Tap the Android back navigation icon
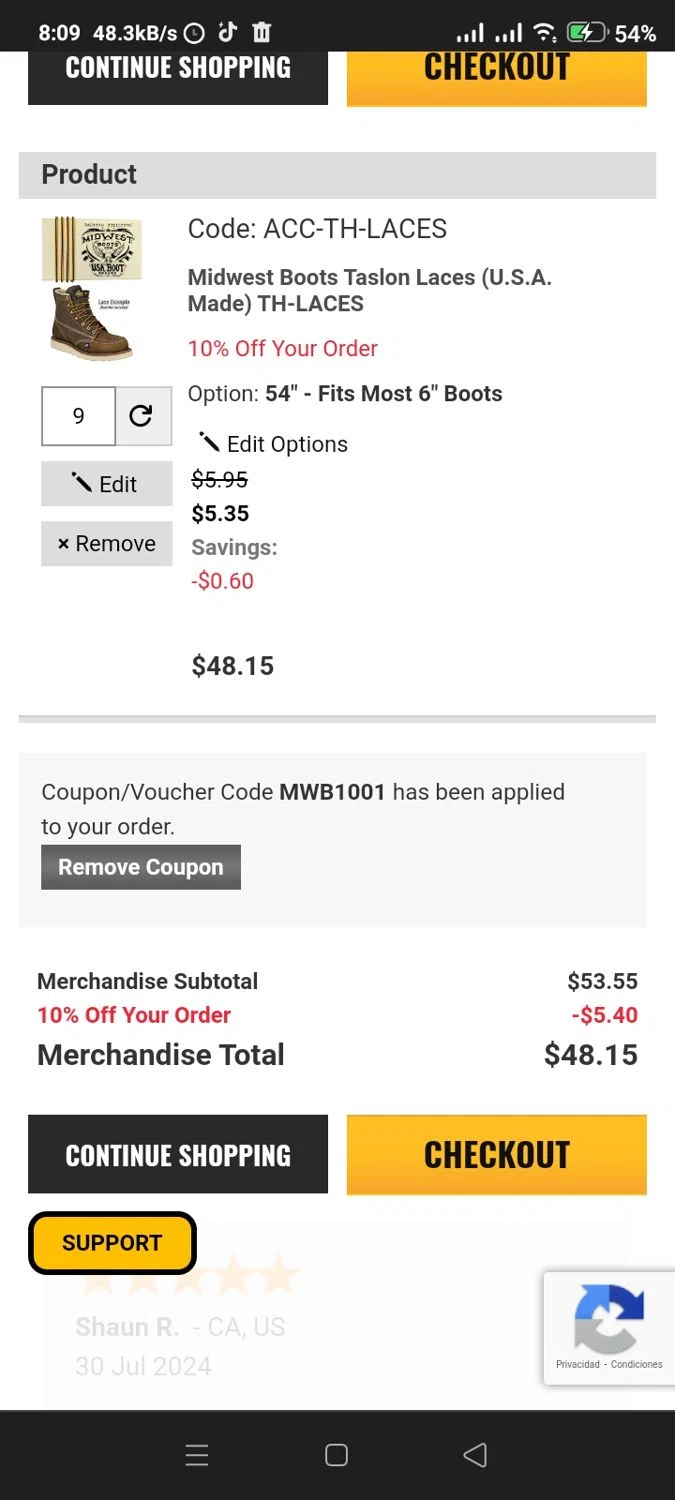Viewport: 675px width, 1500px height. pyautogui.click(x=475, y=1455)
